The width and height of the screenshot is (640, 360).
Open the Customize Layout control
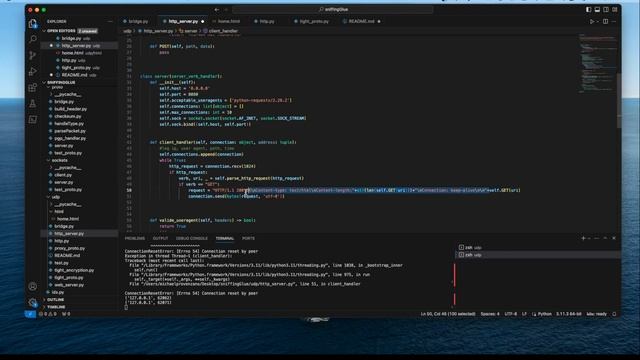click(615, 9)
